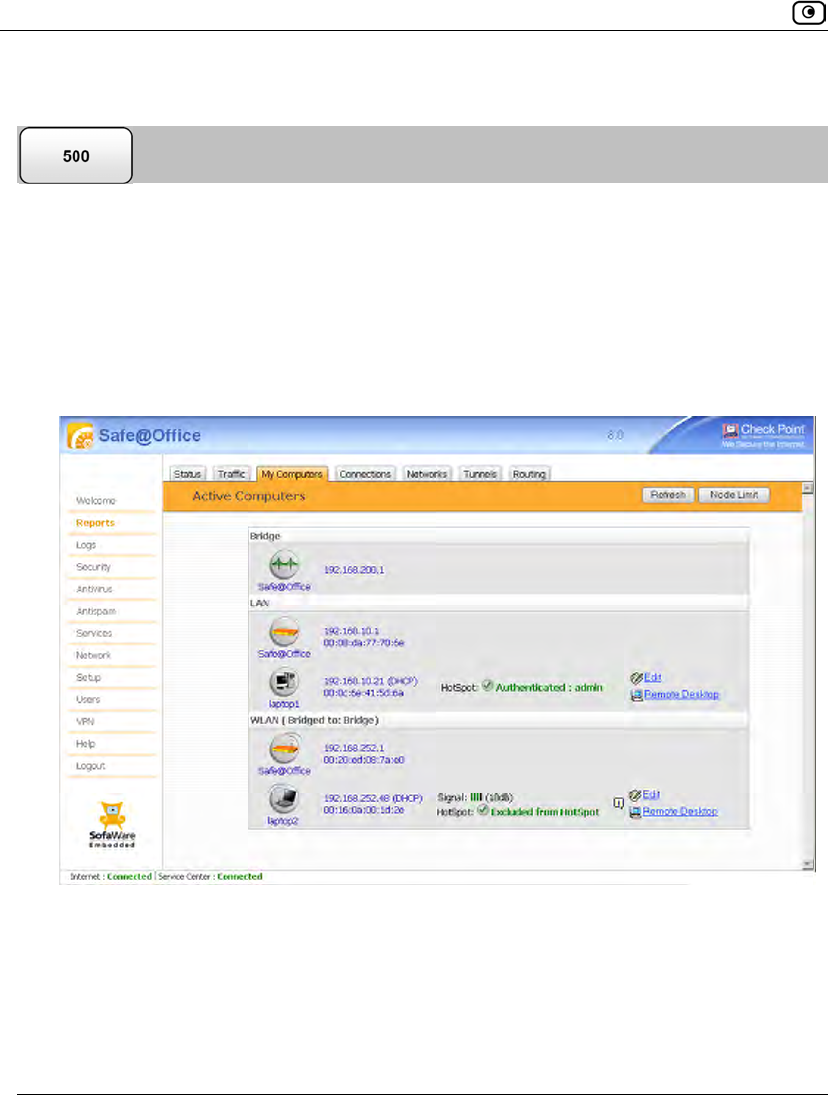Open Users in the sidebar
Screen dimensions: 828x1095
coord(88,700)
